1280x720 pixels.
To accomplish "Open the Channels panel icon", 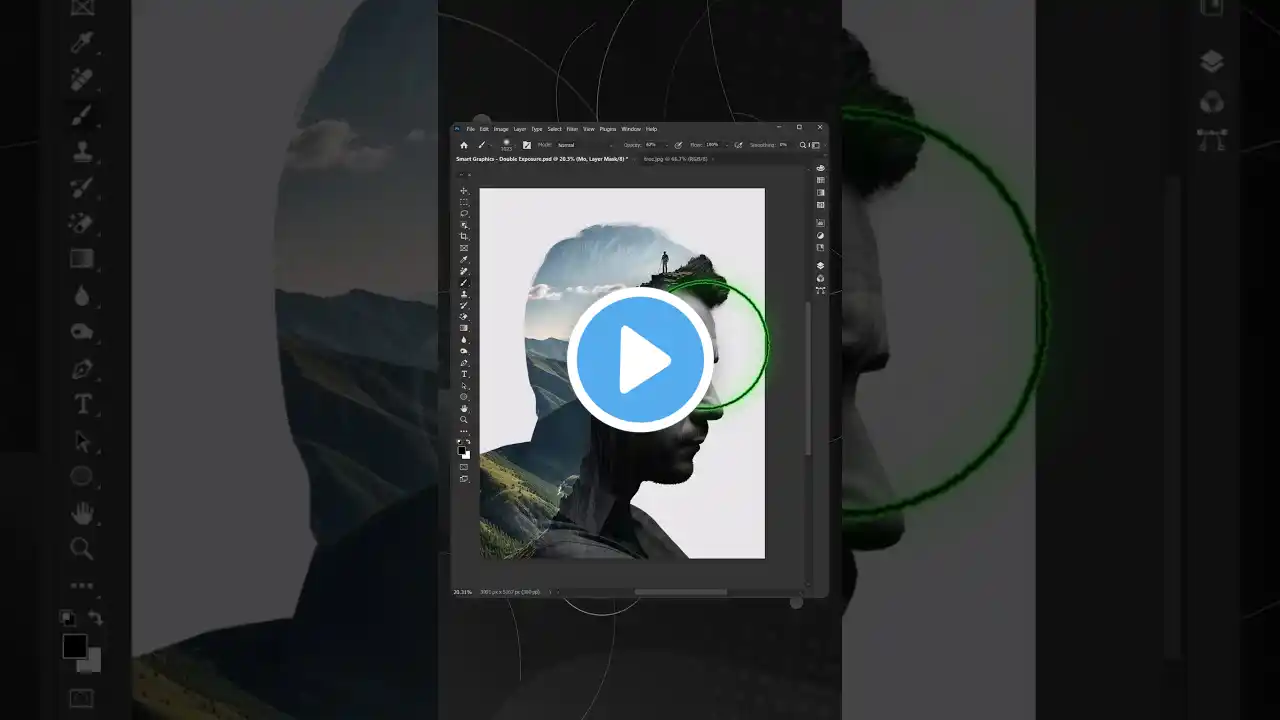I will (821, 278).
